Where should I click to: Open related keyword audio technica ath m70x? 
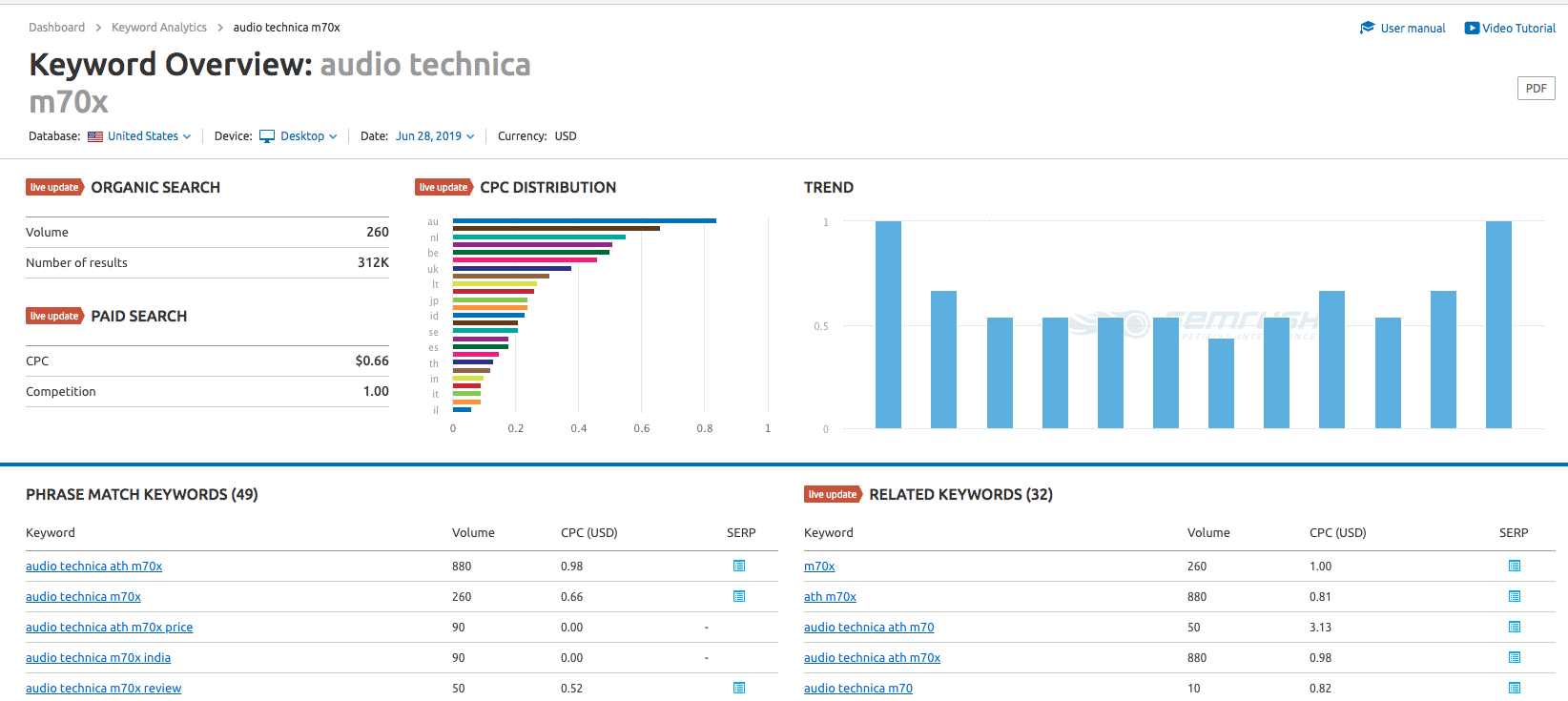[x=872, y=657]
